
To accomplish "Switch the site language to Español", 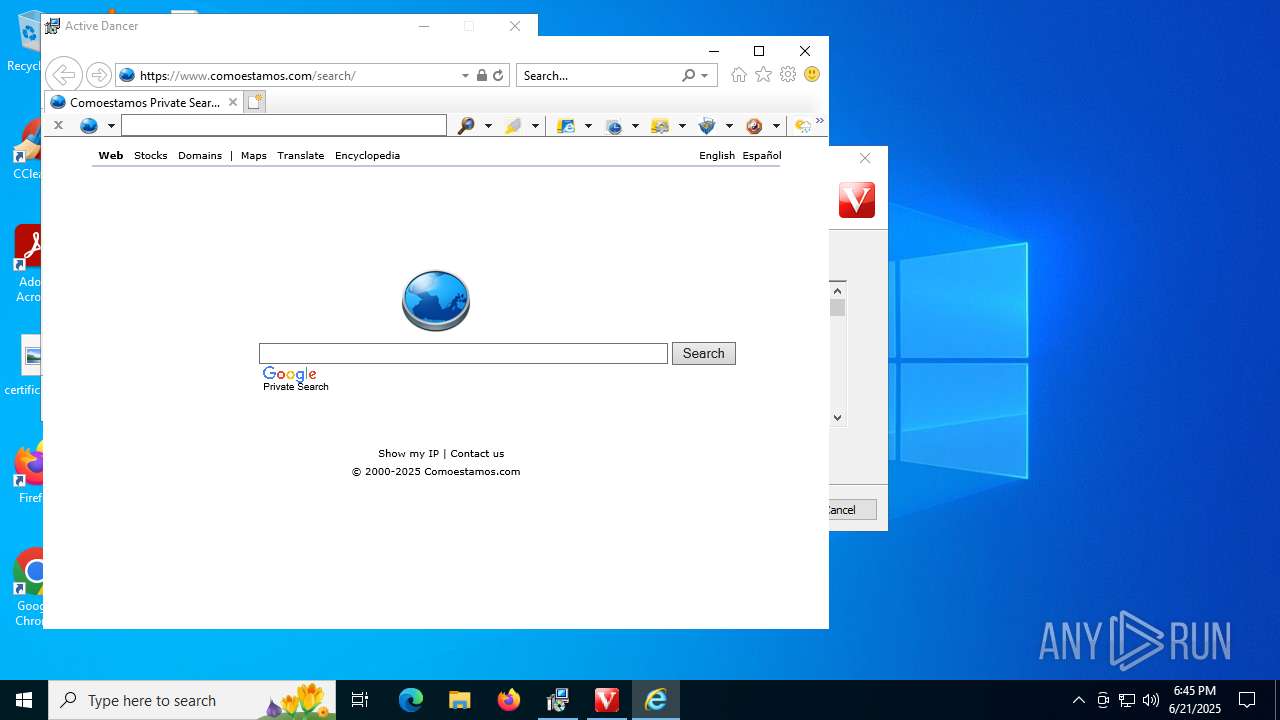I will point(762,155).
